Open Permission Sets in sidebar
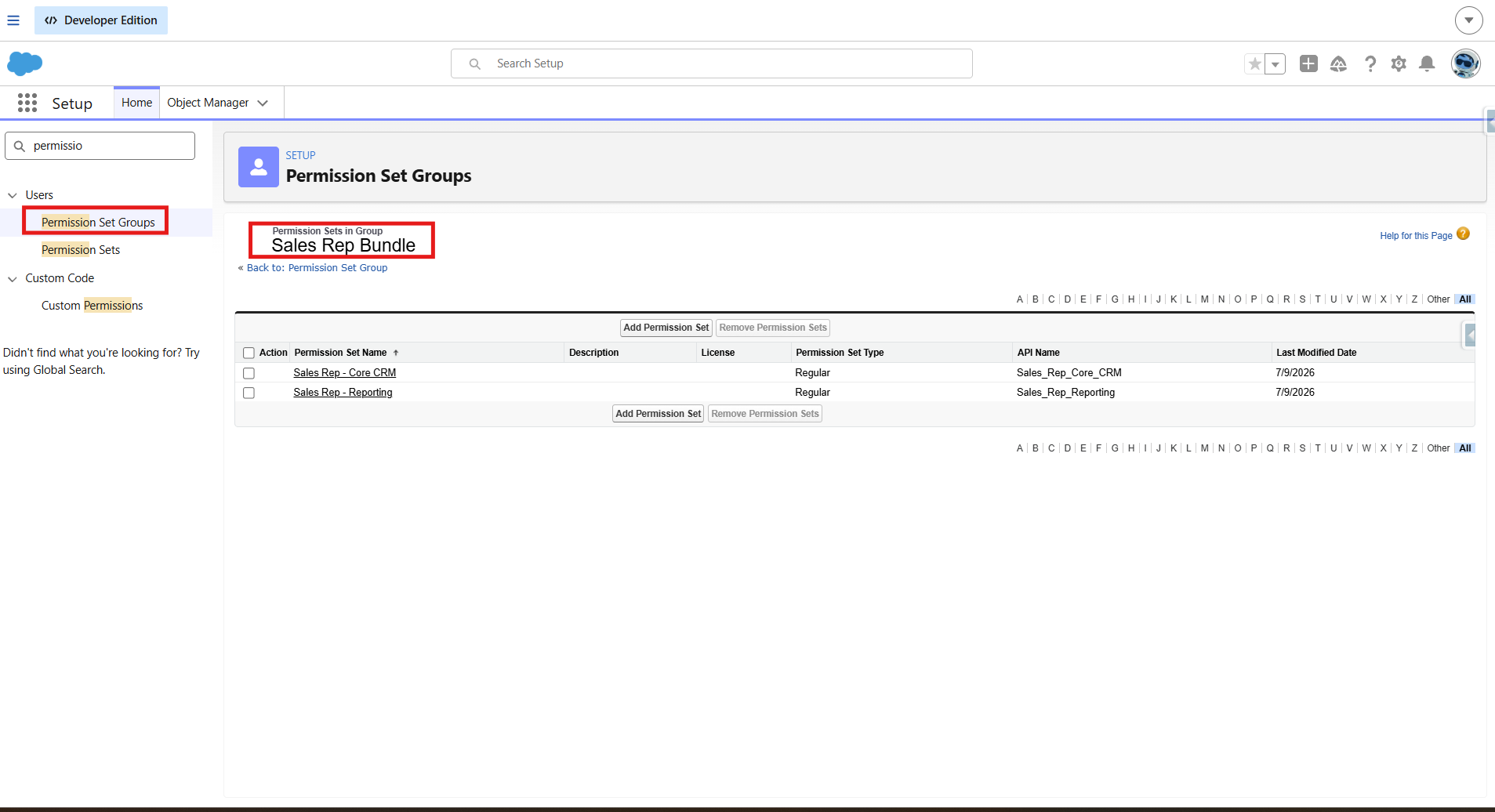The image size is (1495, 812). (81, 250)
